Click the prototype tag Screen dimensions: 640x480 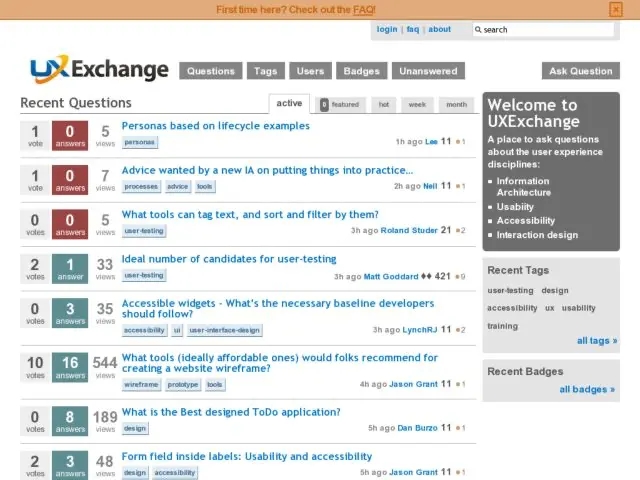pos(183,384)
